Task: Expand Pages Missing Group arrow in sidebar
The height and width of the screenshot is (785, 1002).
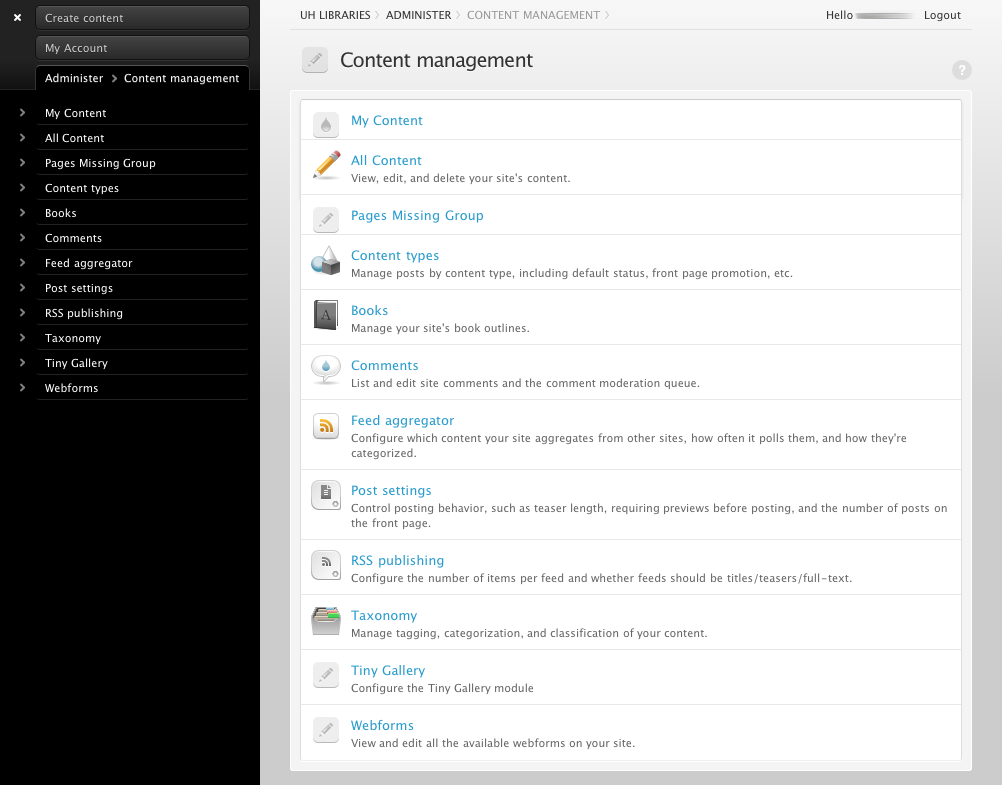Action: tap(22, 162)
